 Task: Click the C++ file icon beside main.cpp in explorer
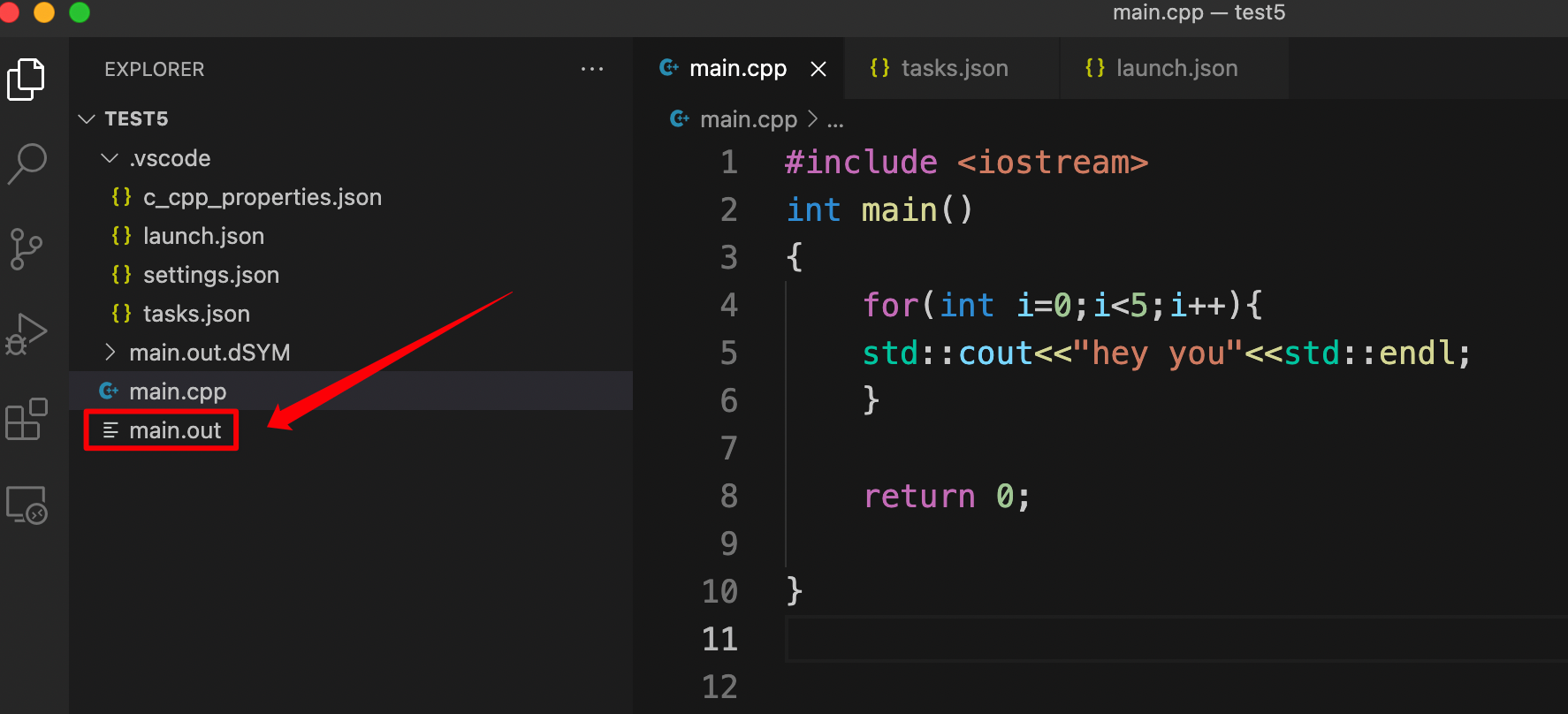(x=109, y=391)
